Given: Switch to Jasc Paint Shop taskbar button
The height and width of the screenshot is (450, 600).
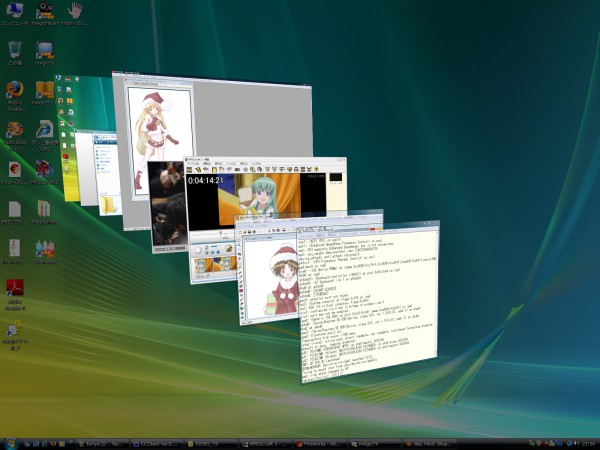Looking at the screenshot, I should [429, 444].
